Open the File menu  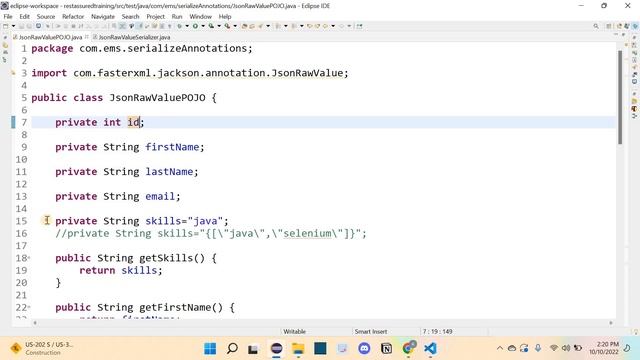pyautogui.click(x=8, y=16)
